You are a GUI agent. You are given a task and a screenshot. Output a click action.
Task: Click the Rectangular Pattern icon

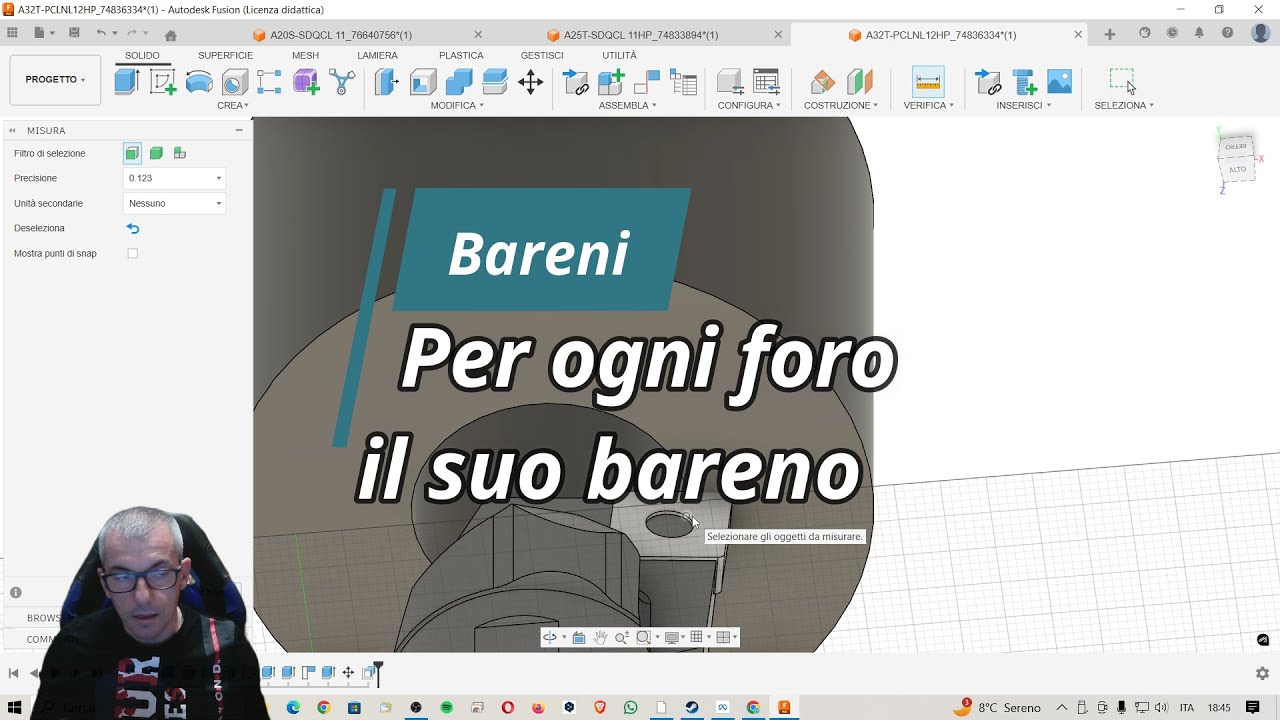[270, 82]
